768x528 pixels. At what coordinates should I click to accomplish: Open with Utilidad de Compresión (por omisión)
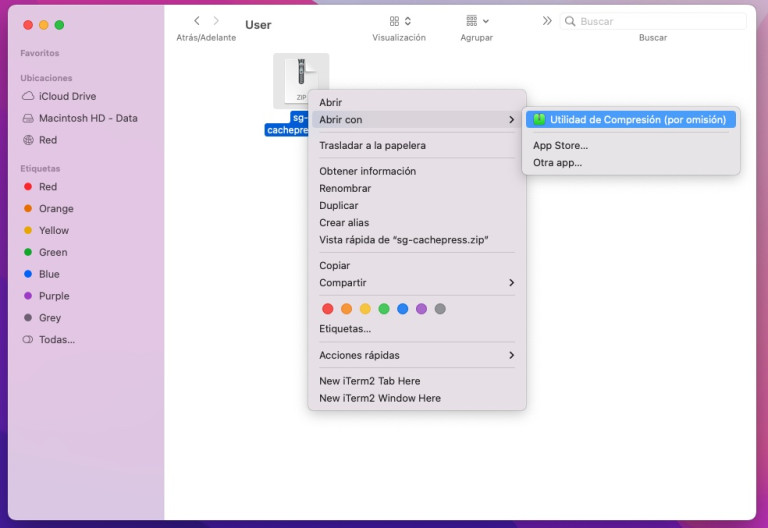(631, 120)
